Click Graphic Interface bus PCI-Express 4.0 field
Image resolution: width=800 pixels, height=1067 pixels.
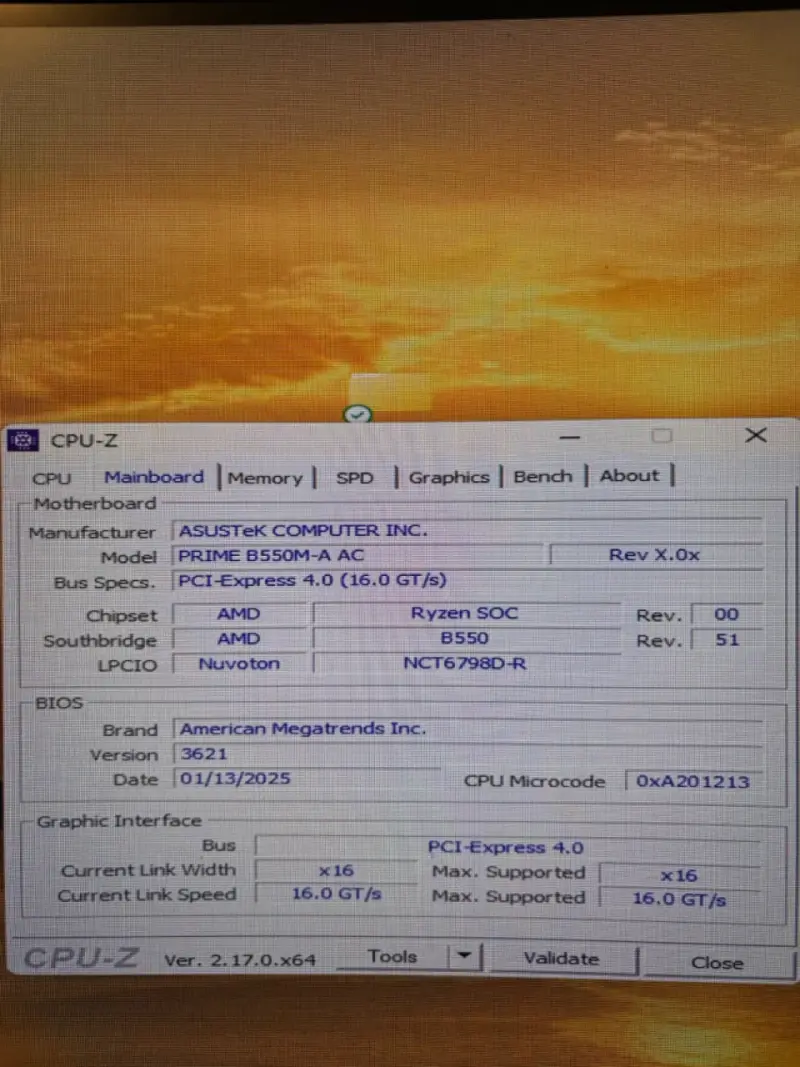[507, 847]
